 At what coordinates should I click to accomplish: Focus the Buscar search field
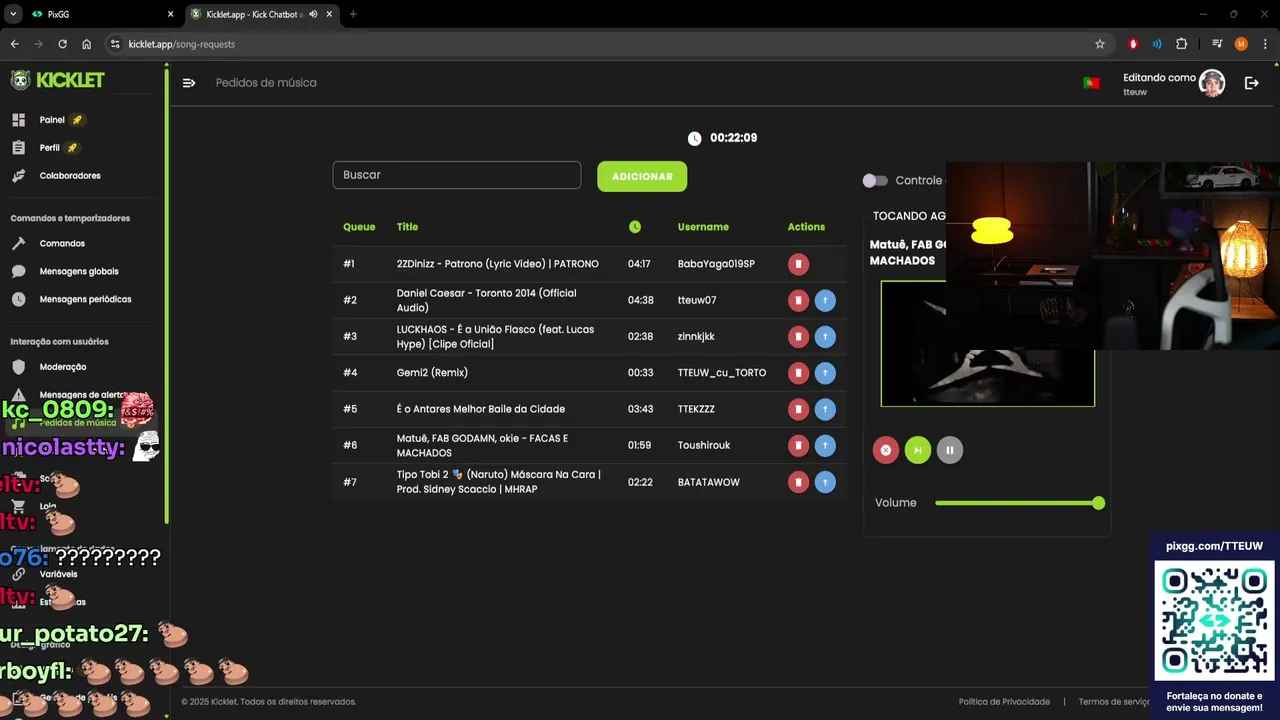pos(457,175)
